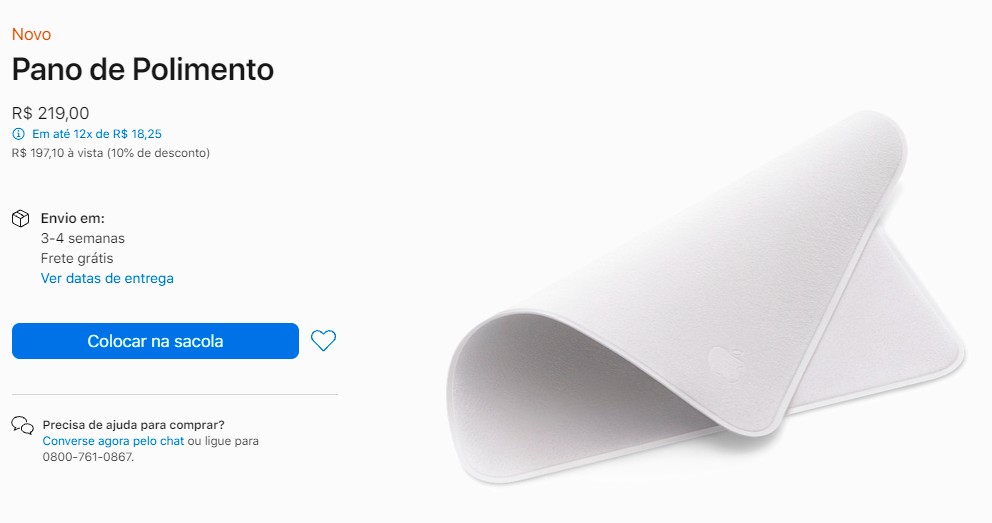This screenshot has width=992, height=523.
Task: Click the info icon beside installment offer
Action: 18,134
